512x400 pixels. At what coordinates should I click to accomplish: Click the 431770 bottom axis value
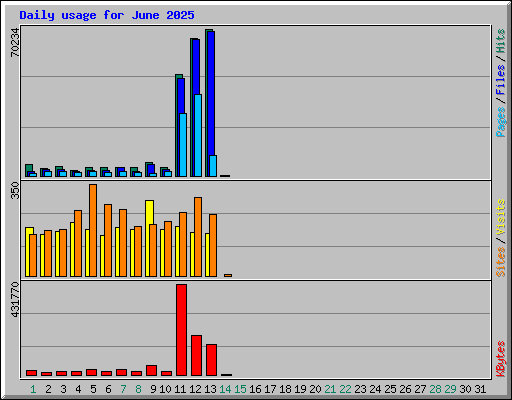15,299
